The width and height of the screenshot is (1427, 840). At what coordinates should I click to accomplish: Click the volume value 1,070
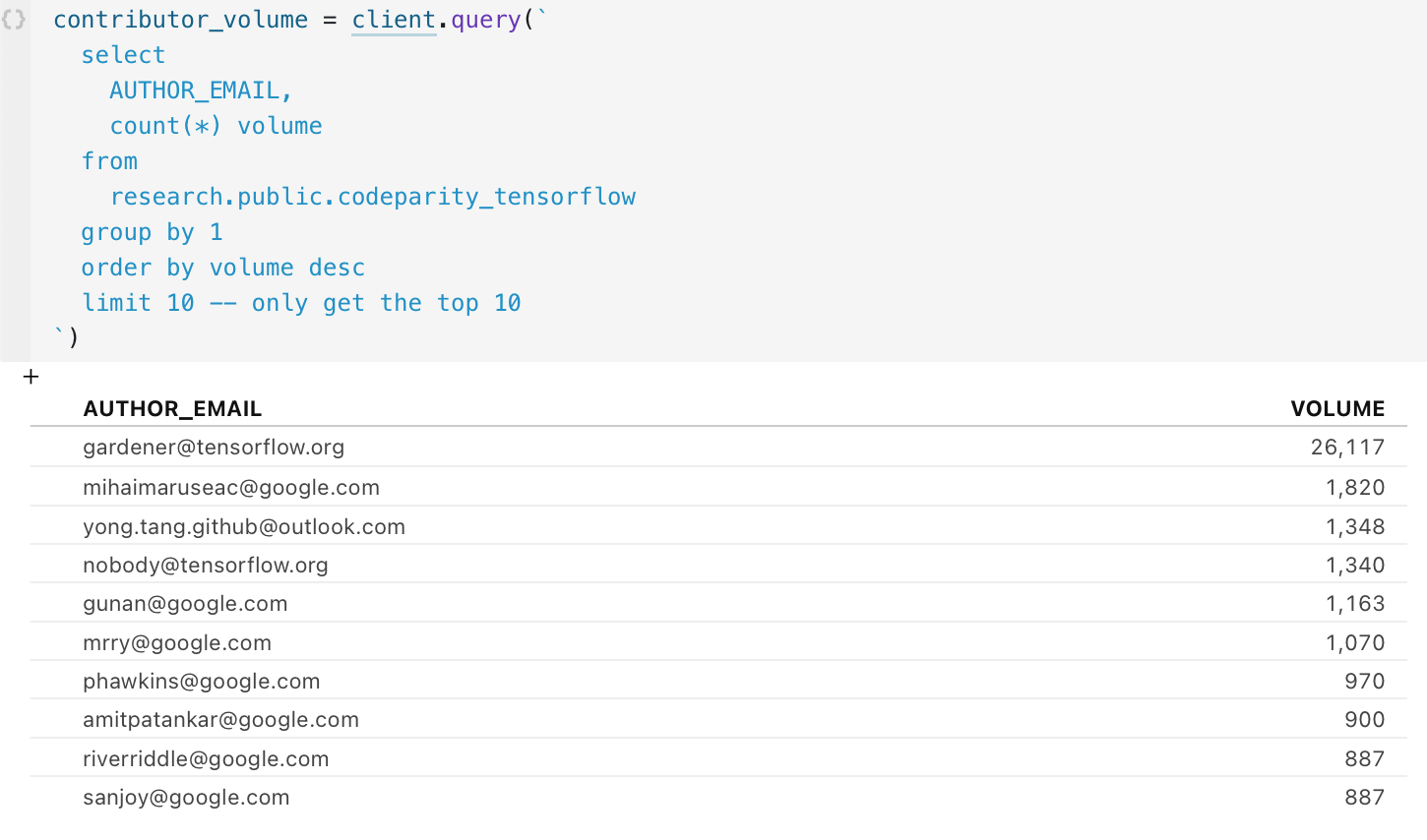point(1355,642)
